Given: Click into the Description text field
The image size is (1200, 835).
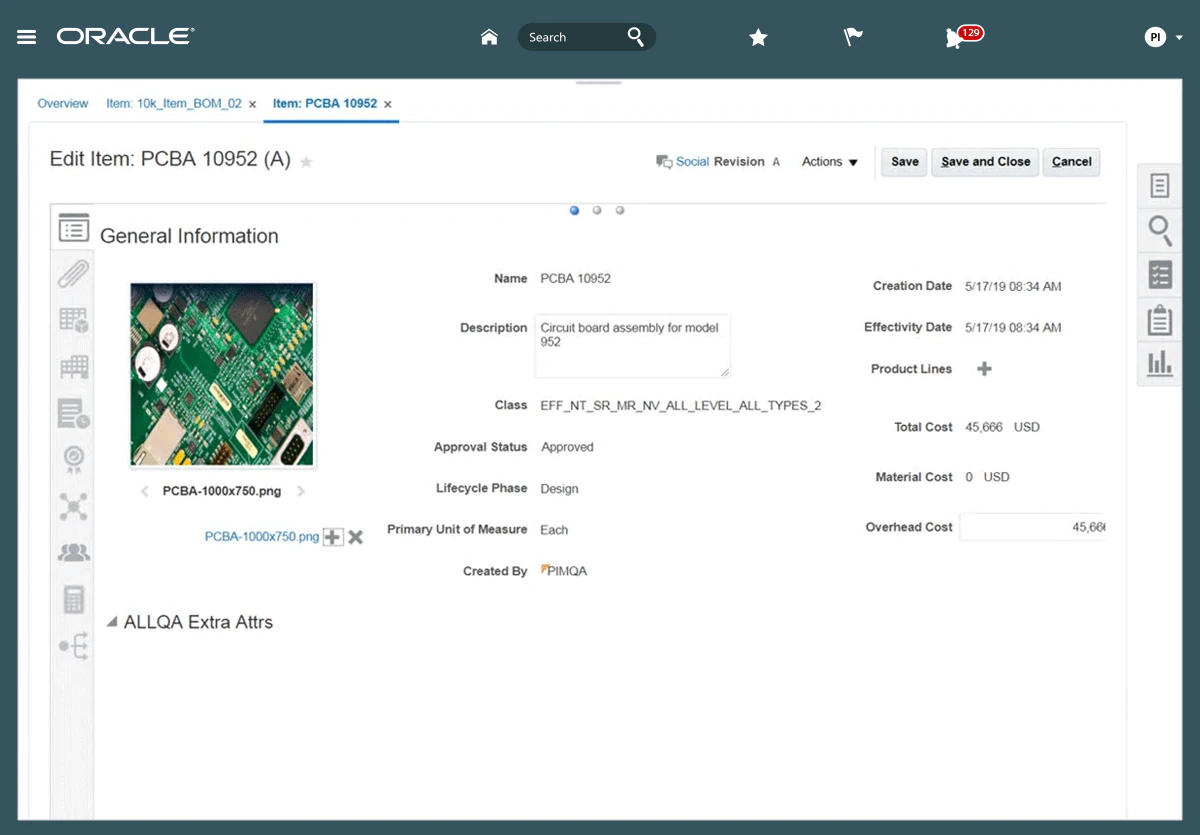Looking at the screenshot, I should (632, 345).
